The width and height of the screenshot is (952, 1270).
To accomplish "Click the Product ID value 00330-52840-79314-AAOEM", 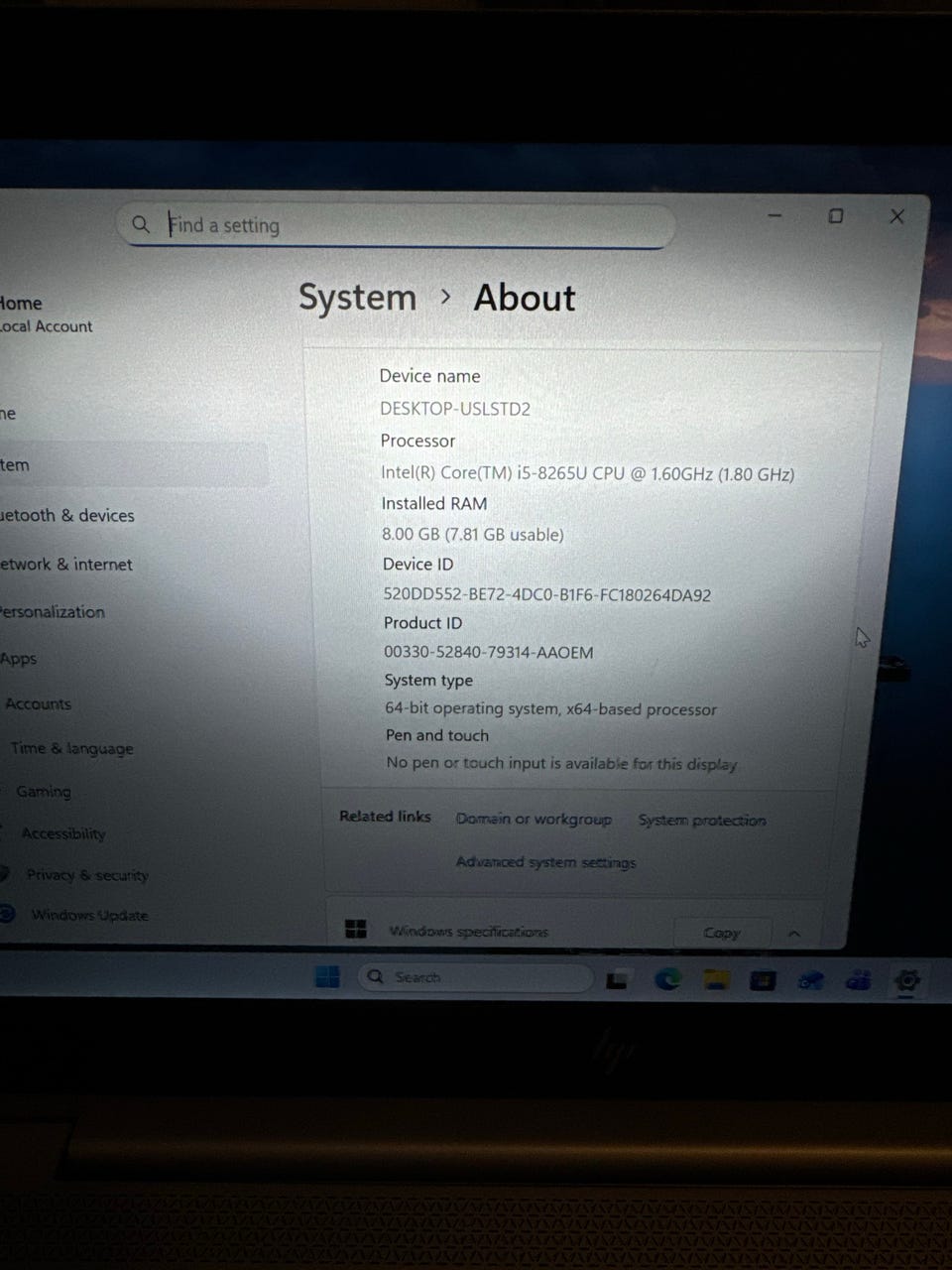I will [489, 652].
